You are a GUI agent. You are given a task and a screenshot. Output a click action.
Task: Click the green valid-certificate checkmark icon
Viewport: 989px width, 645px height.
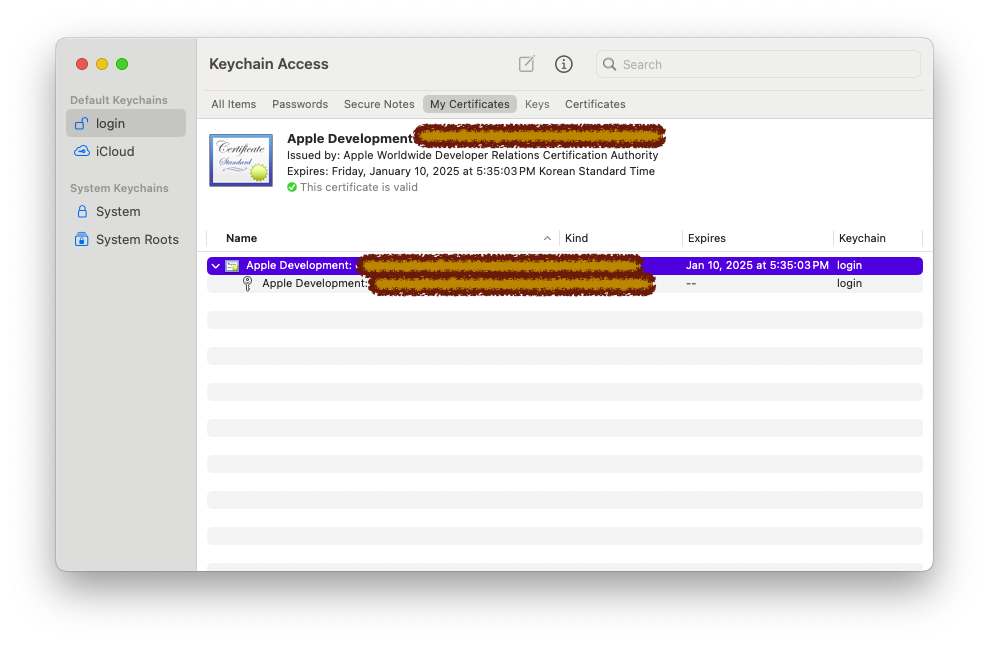pos(291,187)
